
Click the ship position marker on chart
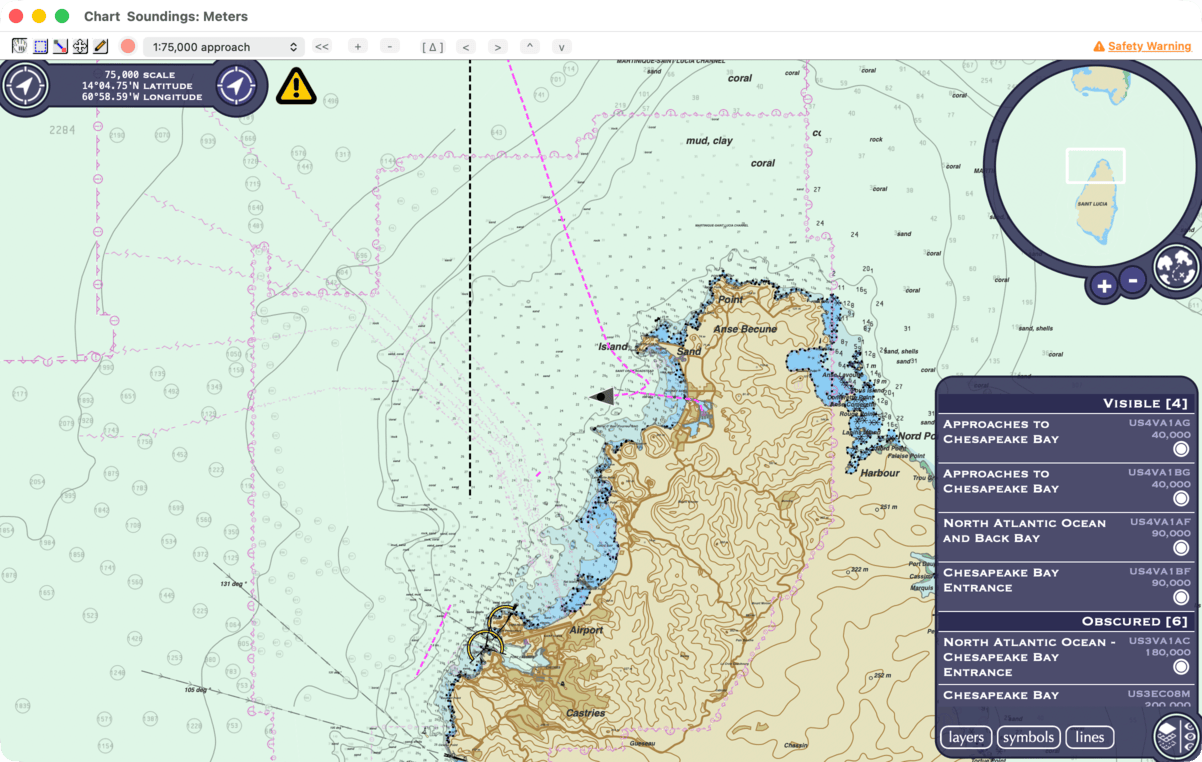[x=602, y=397]
